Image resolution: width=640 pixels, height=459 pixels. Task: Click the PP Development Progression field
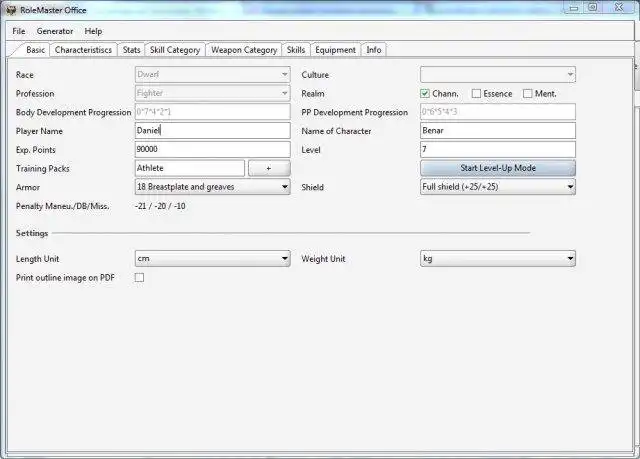(498, 112)
